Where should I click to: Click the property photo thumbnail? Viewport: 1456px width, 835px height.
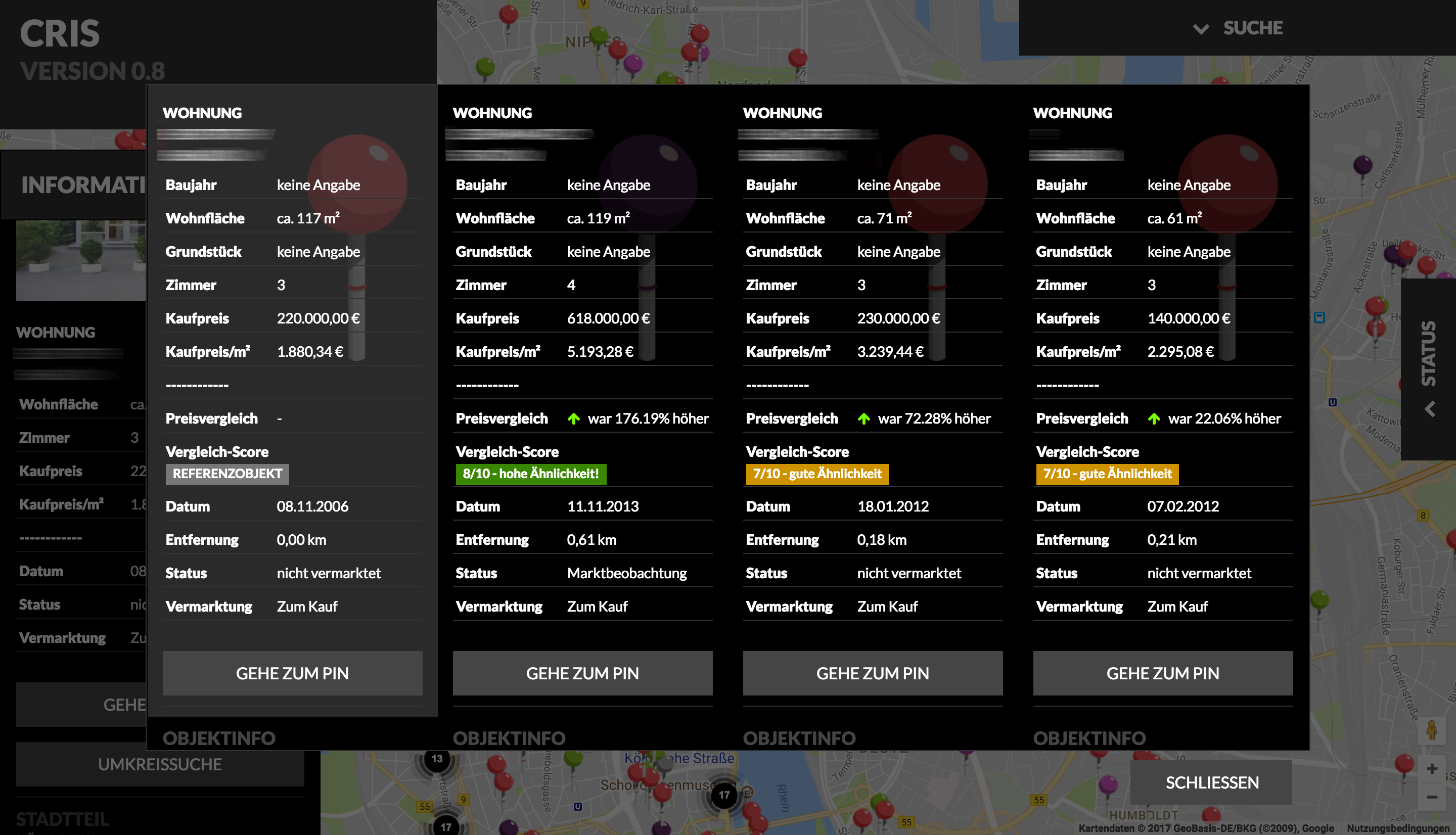click(x=80, y=261)
